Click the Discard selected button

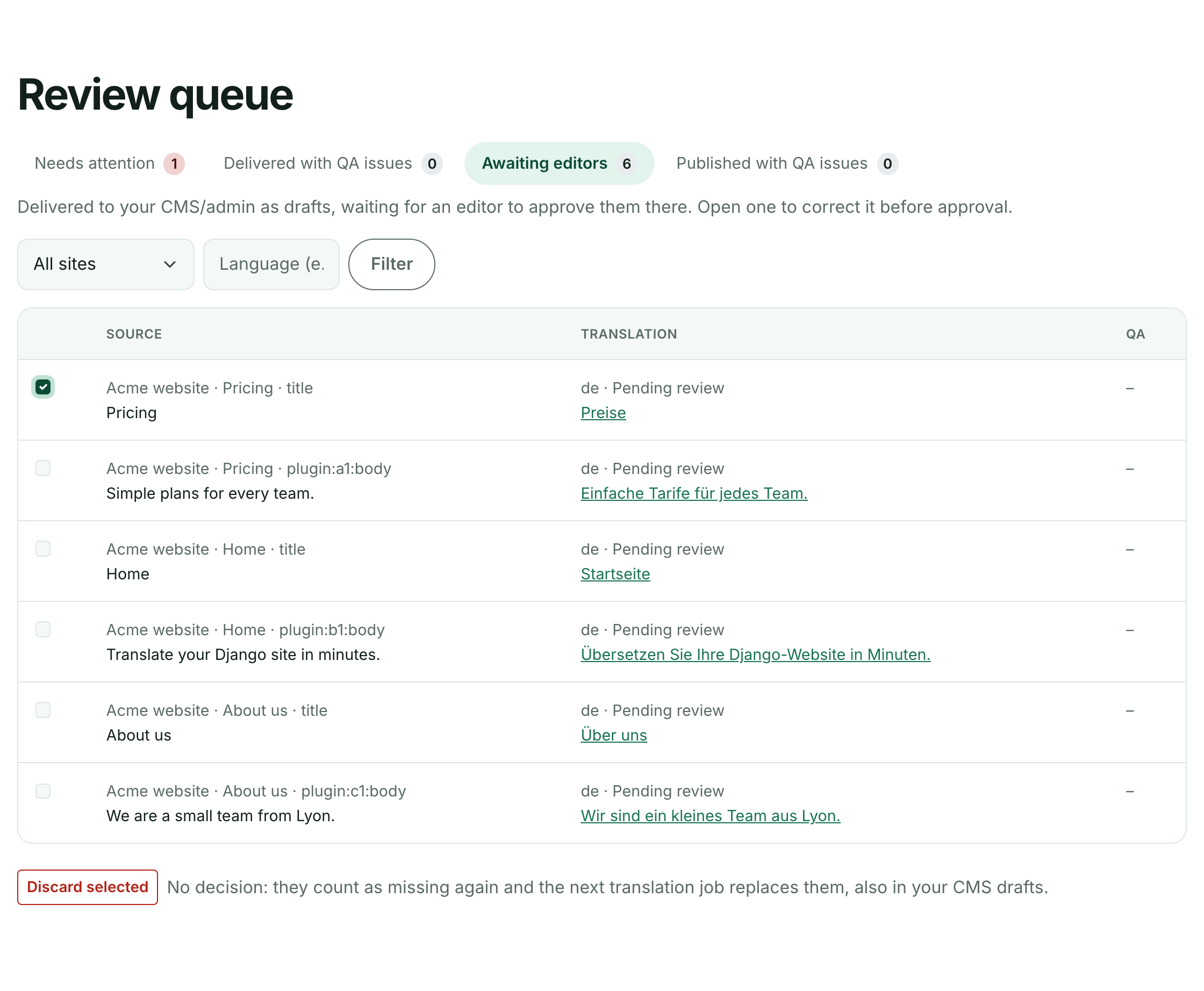88,887
